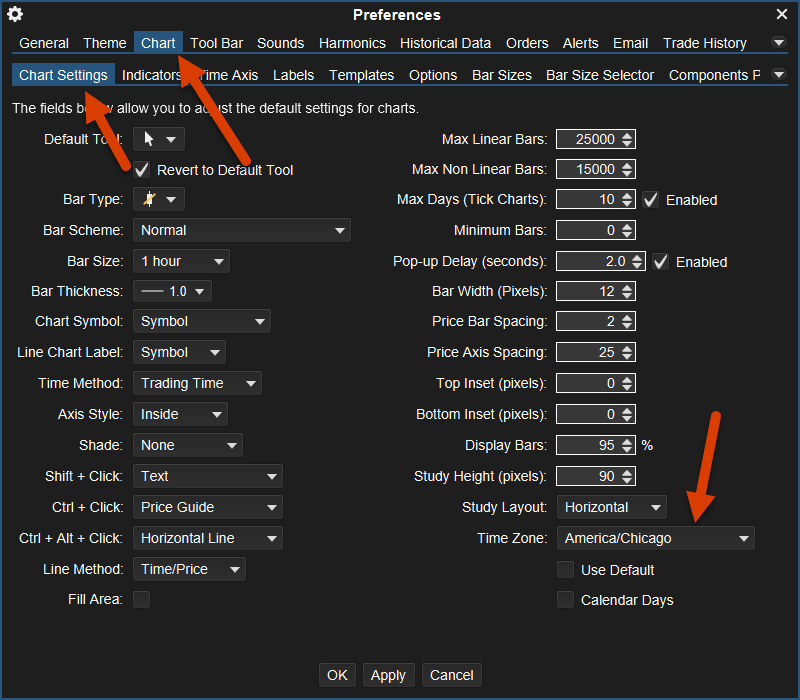
Task: Check the Calendar Days option
Action: click(x=566, y=600)
